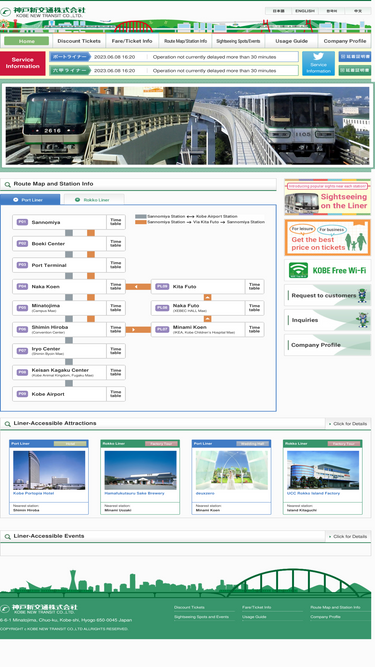Click the KOBE Free Wi-Fi icon
The image size is (375, 667).
point(298,271)
